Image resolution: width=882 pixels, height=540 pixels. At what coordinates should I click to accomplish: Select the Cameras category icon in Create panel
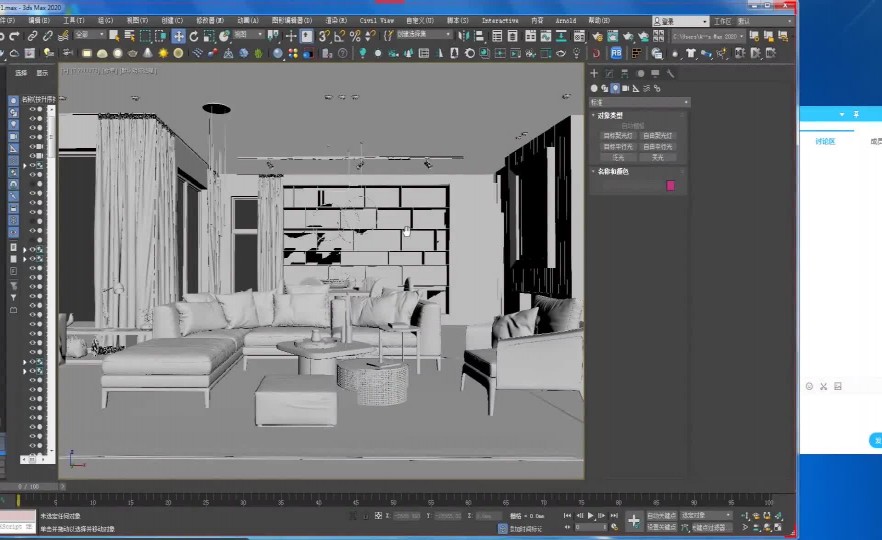[626, 88]
